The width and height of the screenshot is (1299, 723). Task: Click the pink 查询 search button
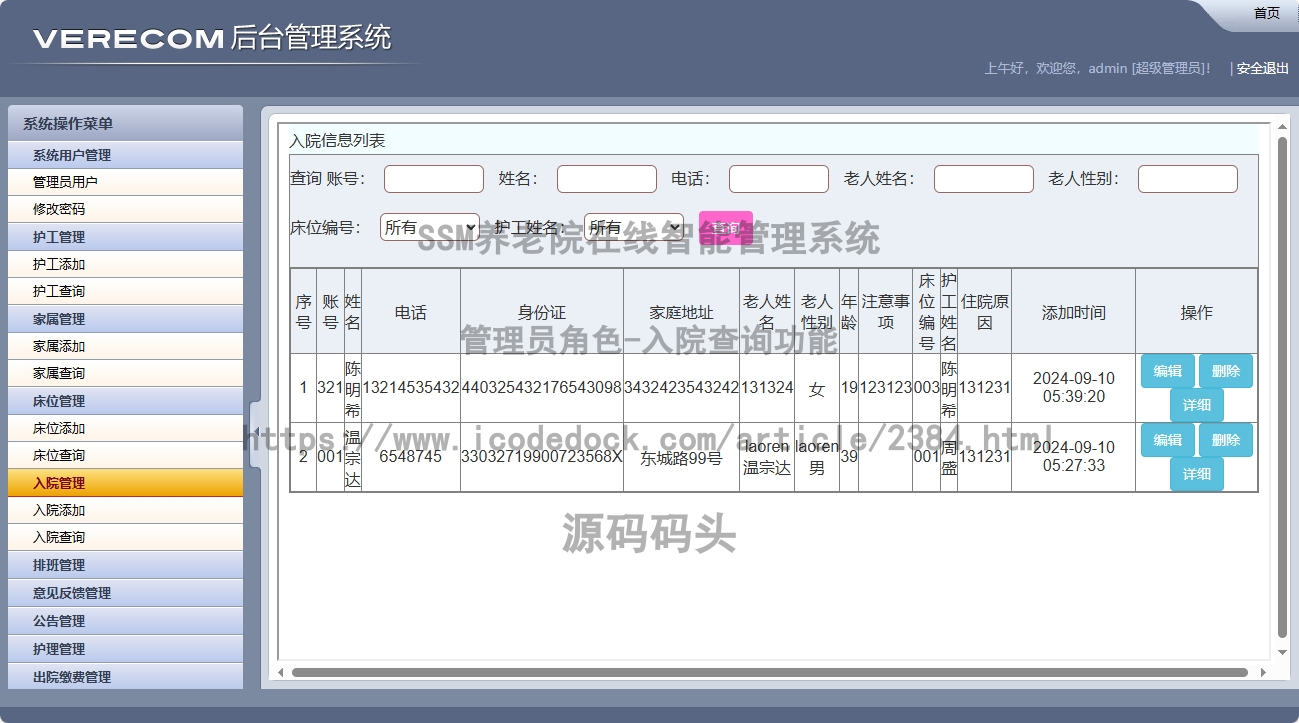point(726,227)
